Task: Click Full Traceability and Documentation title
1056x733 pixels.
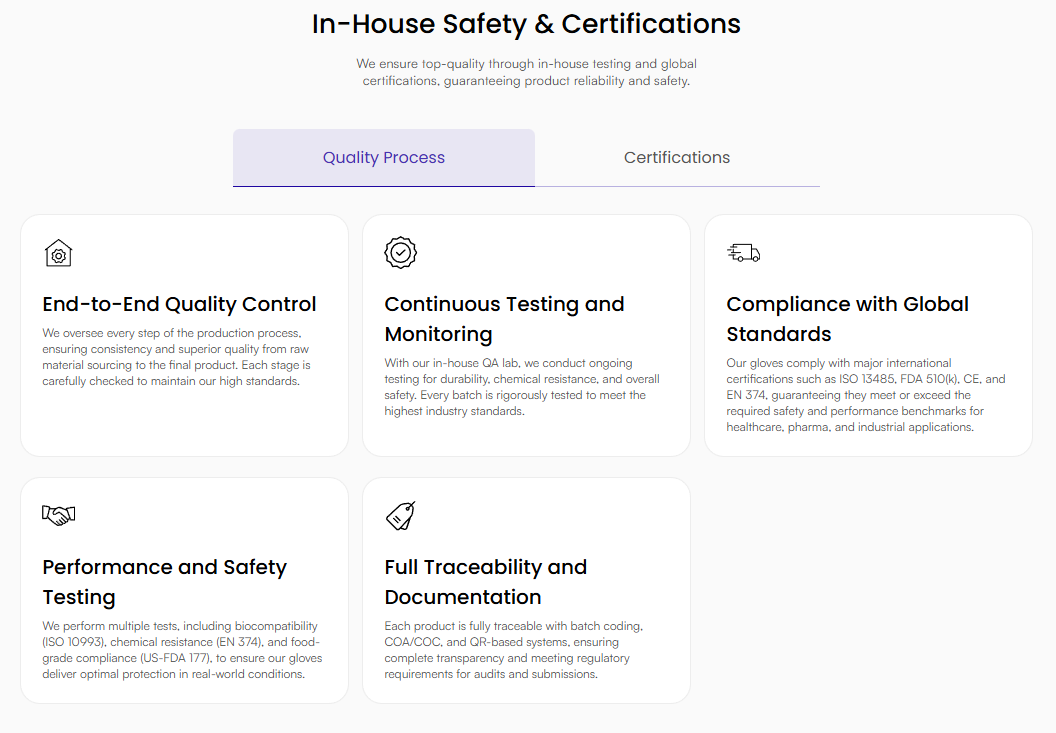Action: tap(485, 582)
